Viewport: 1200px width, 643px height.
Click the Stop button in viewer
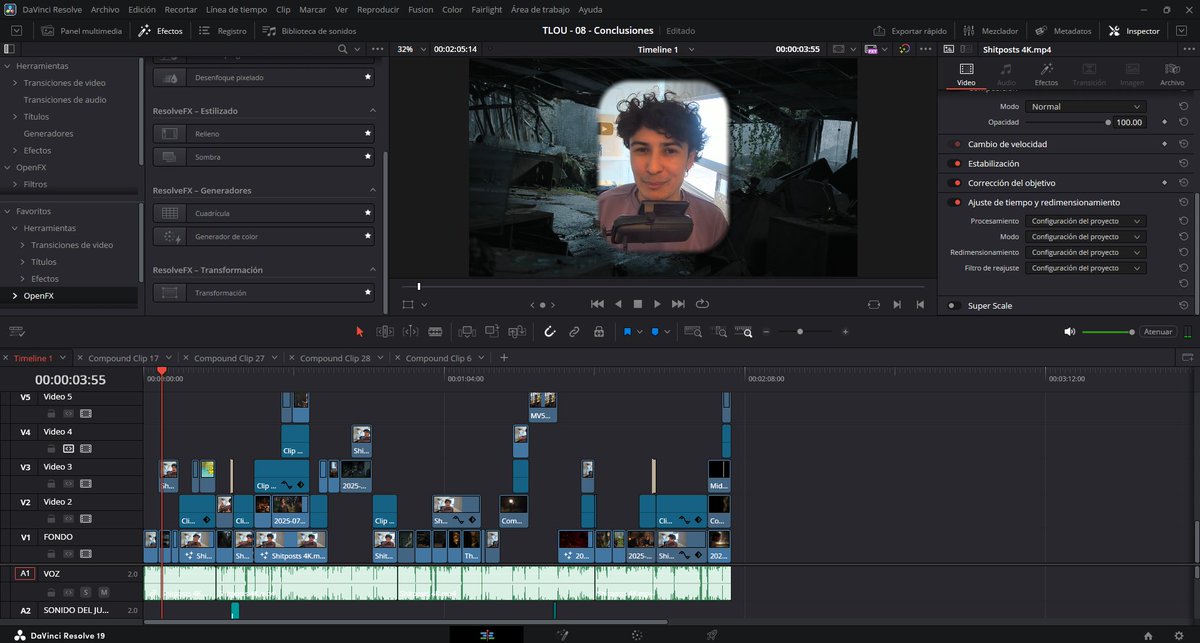637,304
